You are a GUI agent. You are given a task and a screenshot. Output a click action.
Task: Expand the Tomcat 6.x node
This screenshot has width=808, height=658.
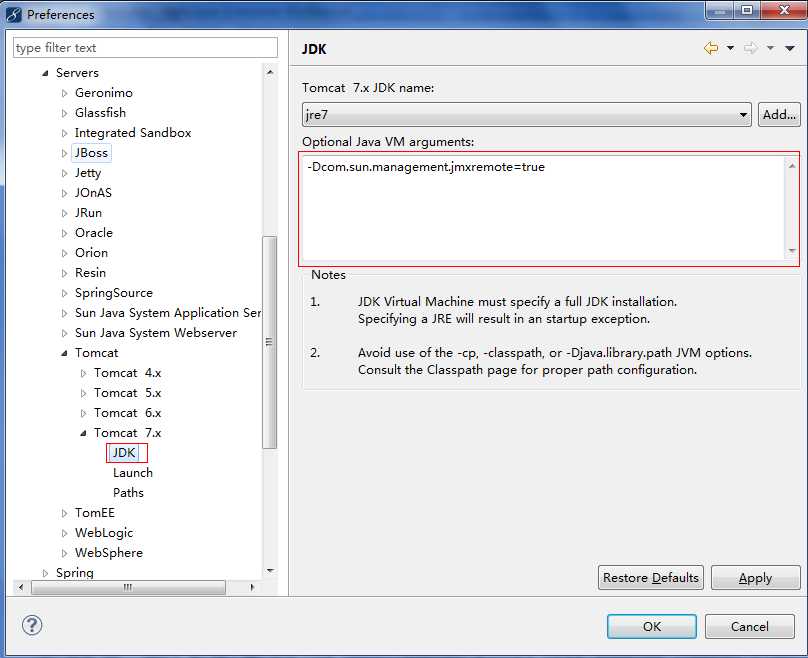(x=83, y=413)
